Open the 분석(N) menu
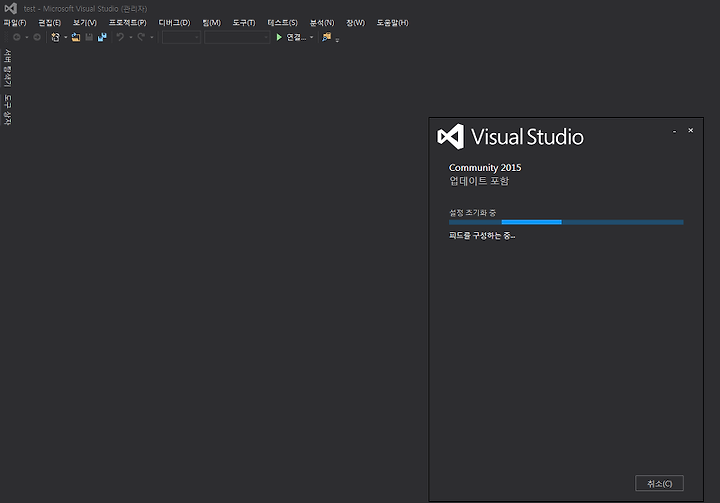This screenshot has height=503, width=720. 322,23
